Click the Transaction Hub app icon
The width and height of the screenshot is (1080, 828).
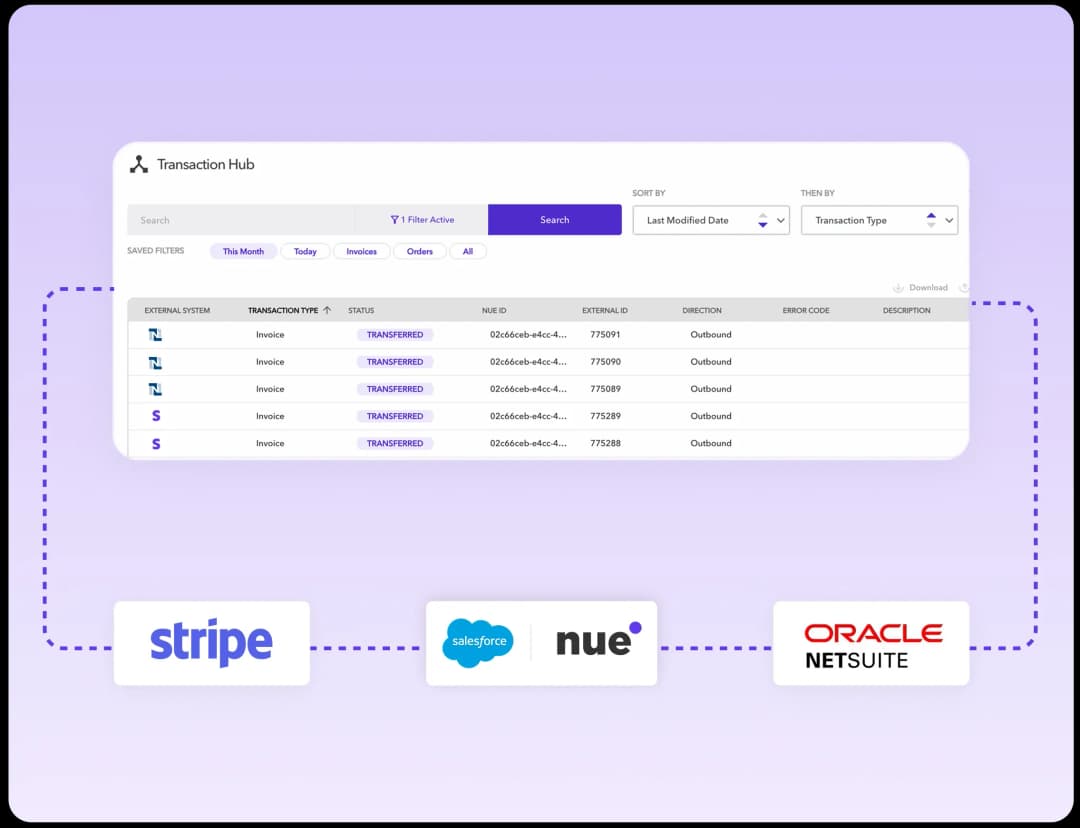click(x=138, y=163)
